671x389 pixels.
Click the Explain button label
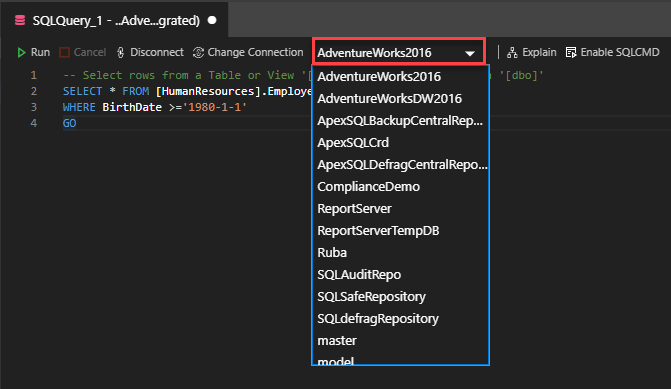539,52
